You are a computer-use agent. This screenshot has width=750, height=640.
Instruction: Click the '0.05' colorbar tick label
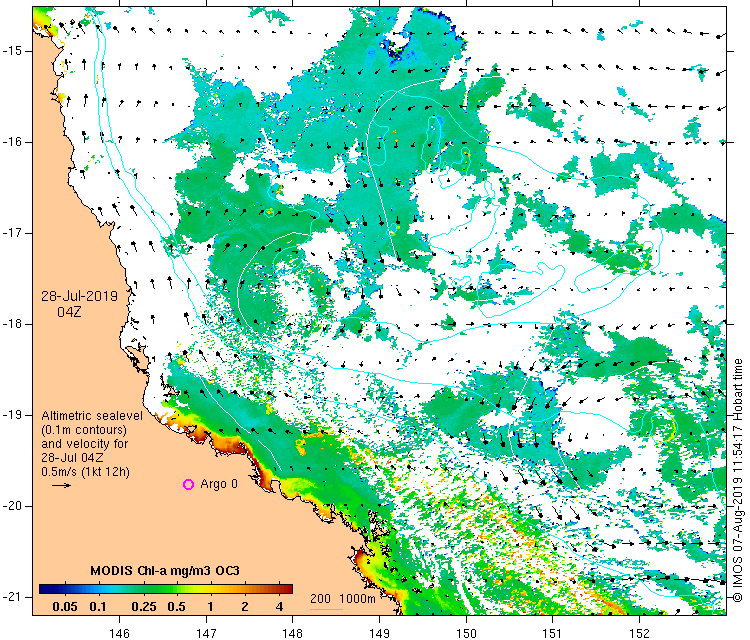point(65,607)
